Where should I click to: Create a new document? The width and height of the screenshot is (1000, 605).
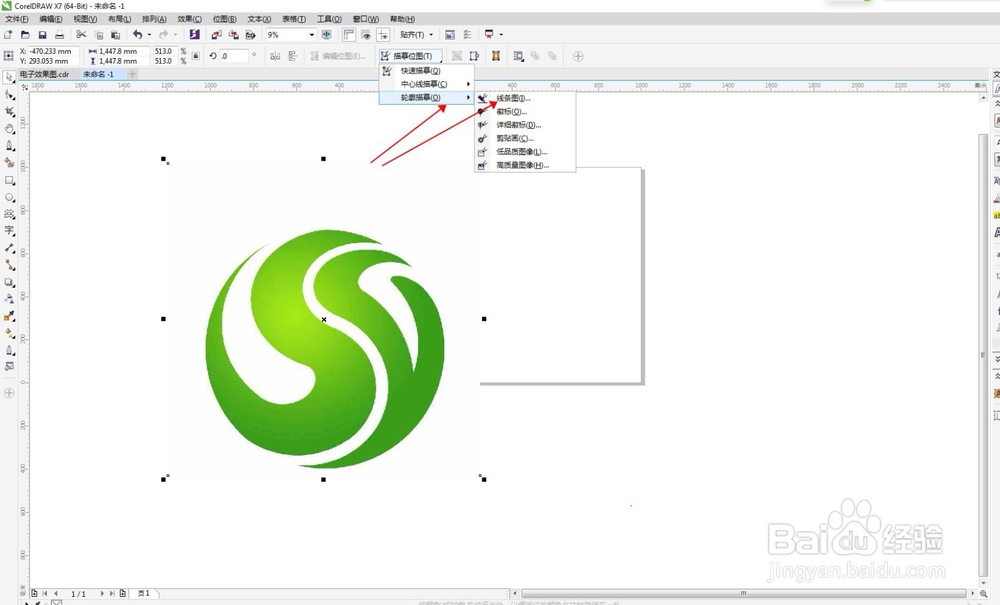(x=8, y=34)
